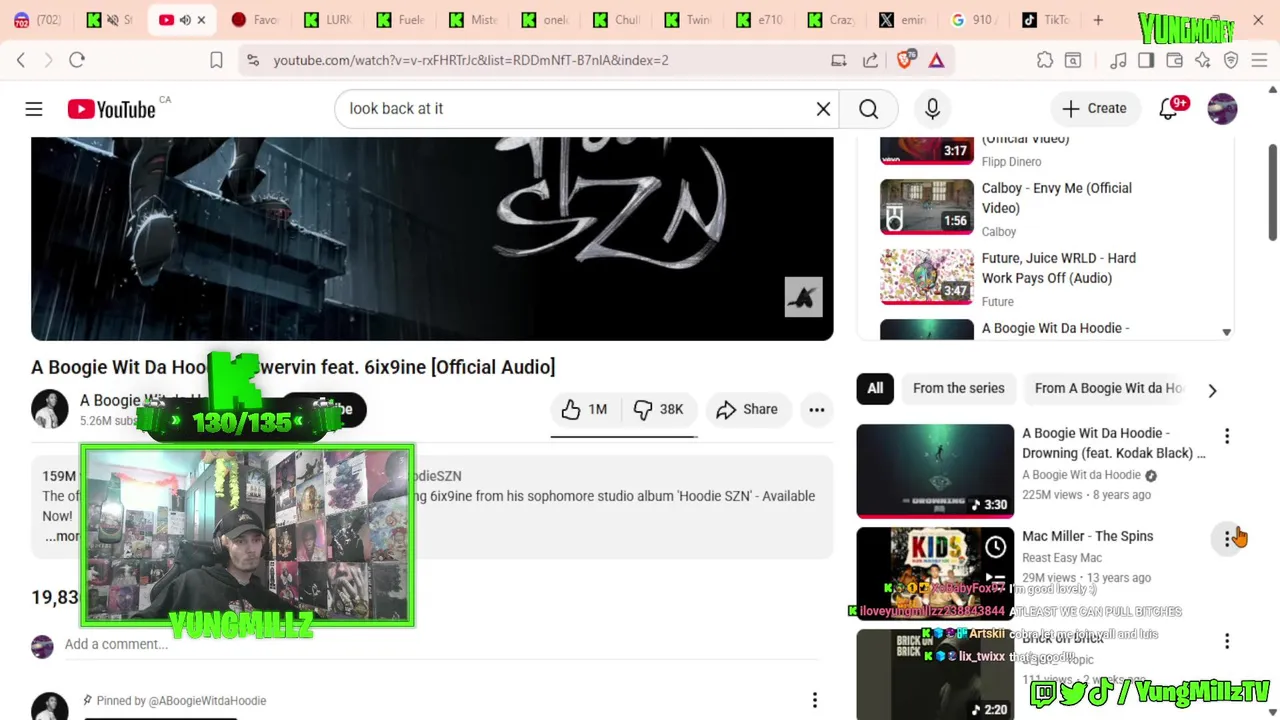
Task: Switch to the Favo tab
Action: click(256, 20)
